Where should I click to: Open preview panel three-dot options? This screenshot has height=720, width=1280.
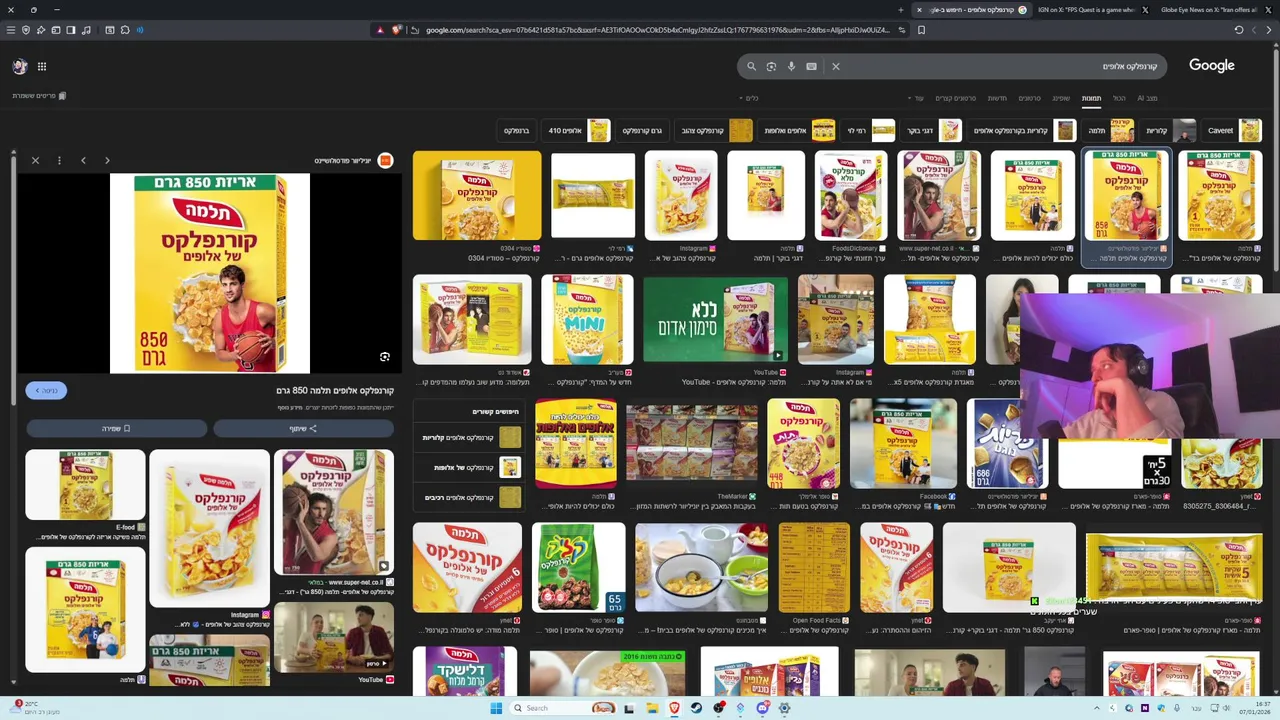click(x=59, y=160)
